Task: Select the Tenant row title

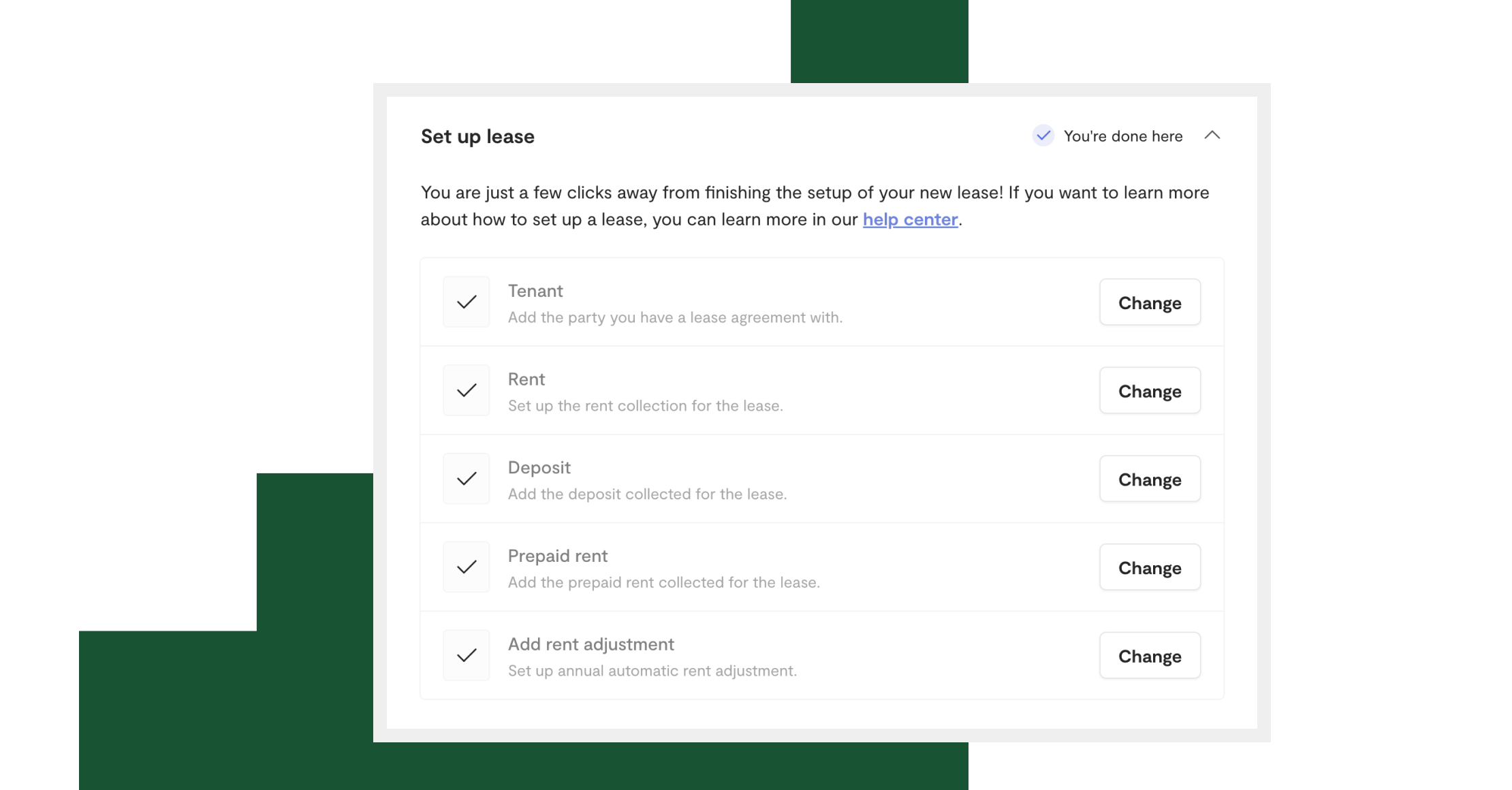Action: click(x=535, y=291)
